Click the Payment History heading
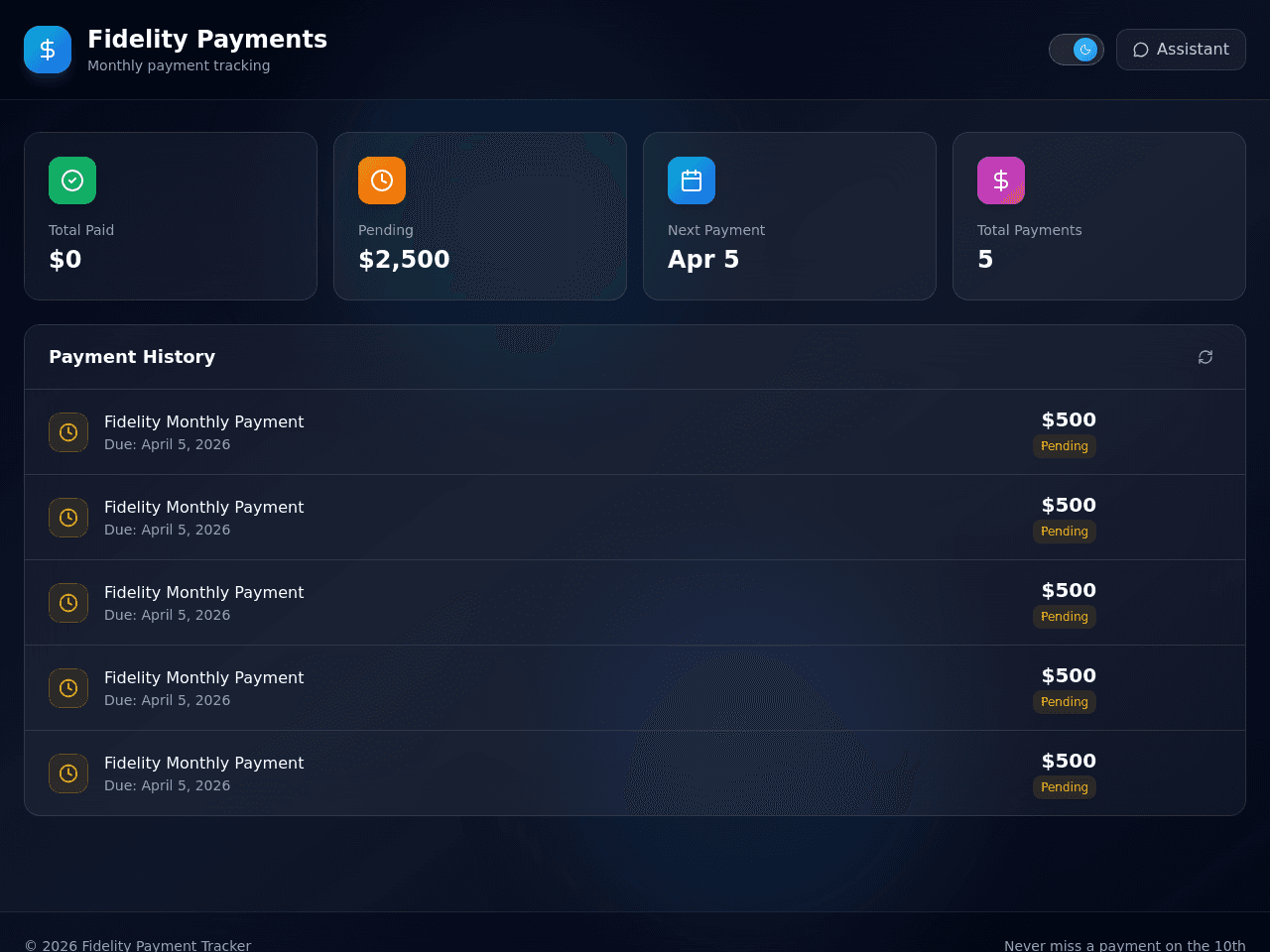 pos(132,357)
